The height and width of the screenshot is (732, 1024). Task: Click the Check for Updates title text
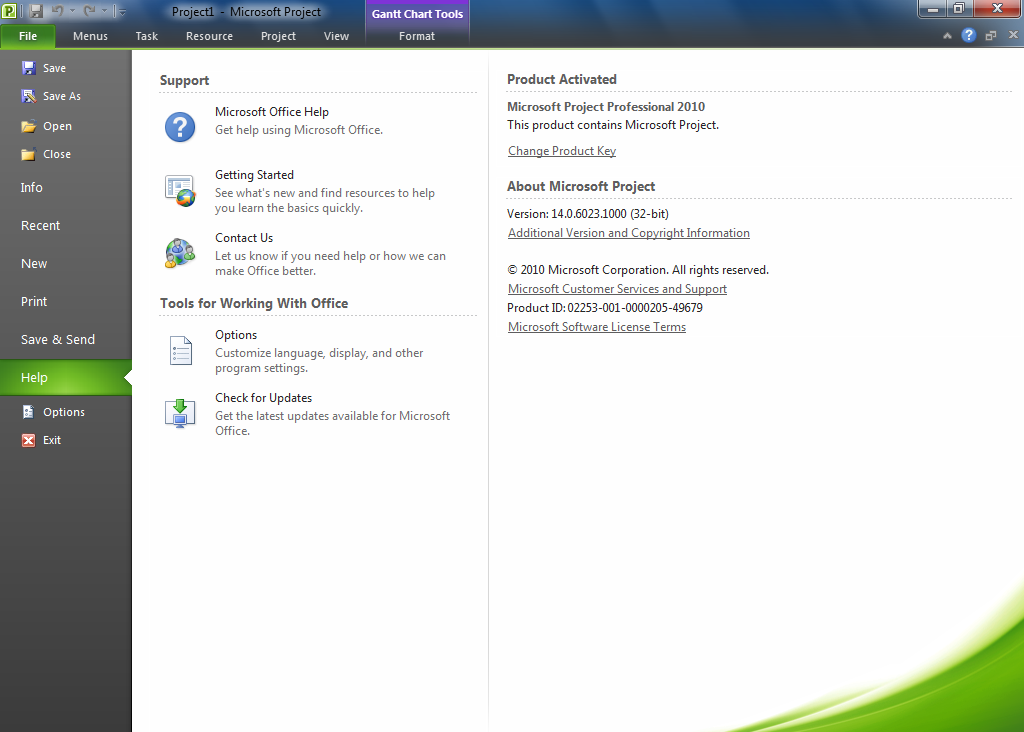coord(263,398)
